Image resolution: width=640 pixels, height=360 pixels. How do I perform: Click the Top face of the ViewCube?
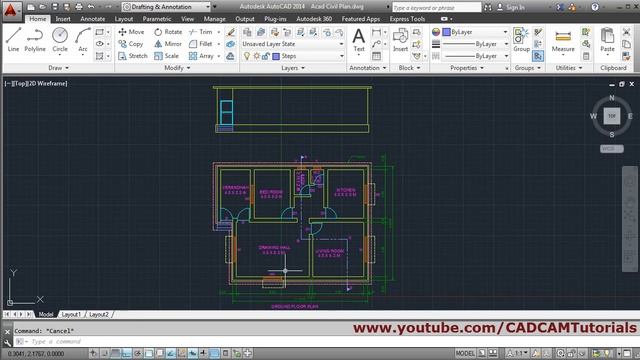(x=611, y=116)
